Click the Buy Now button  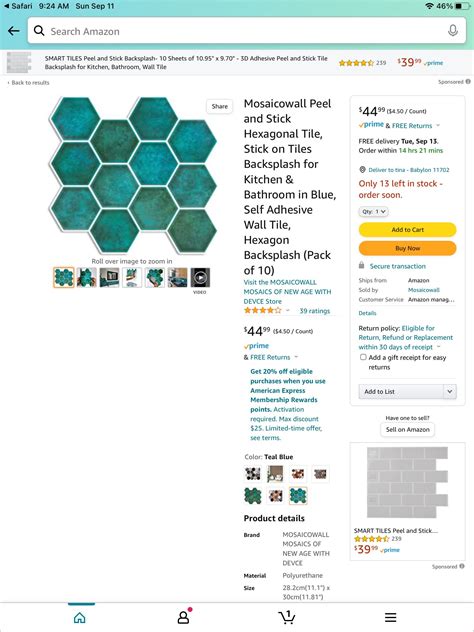pos(407,248)
